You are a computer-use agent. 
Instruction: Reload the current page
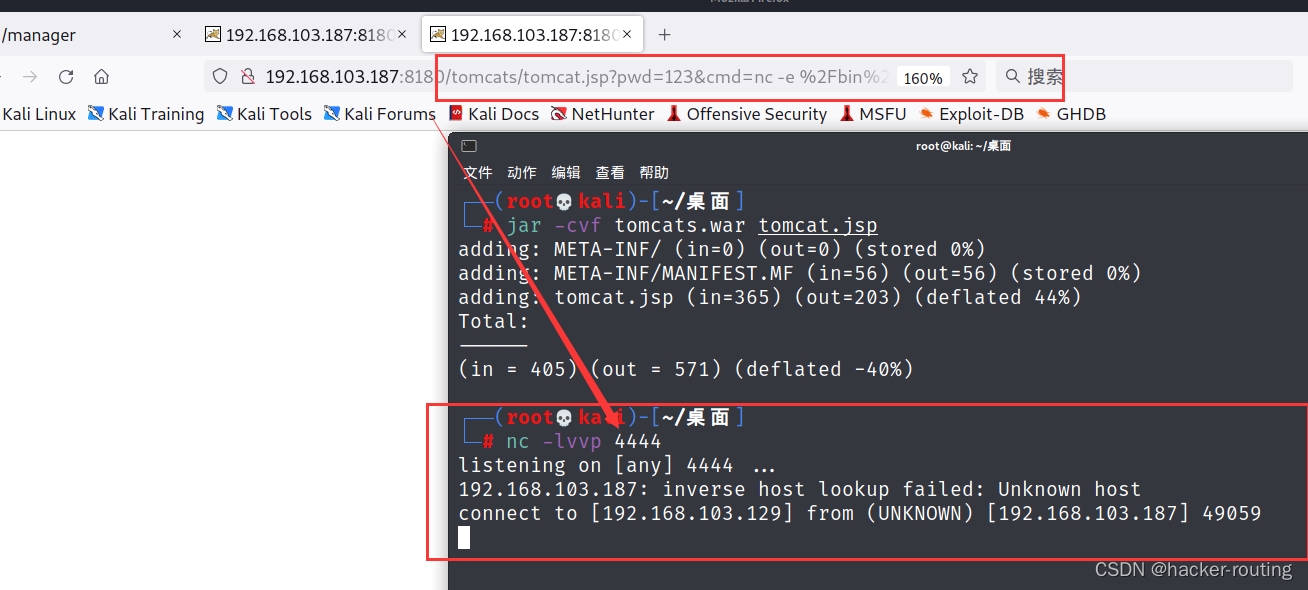point(66,77)
